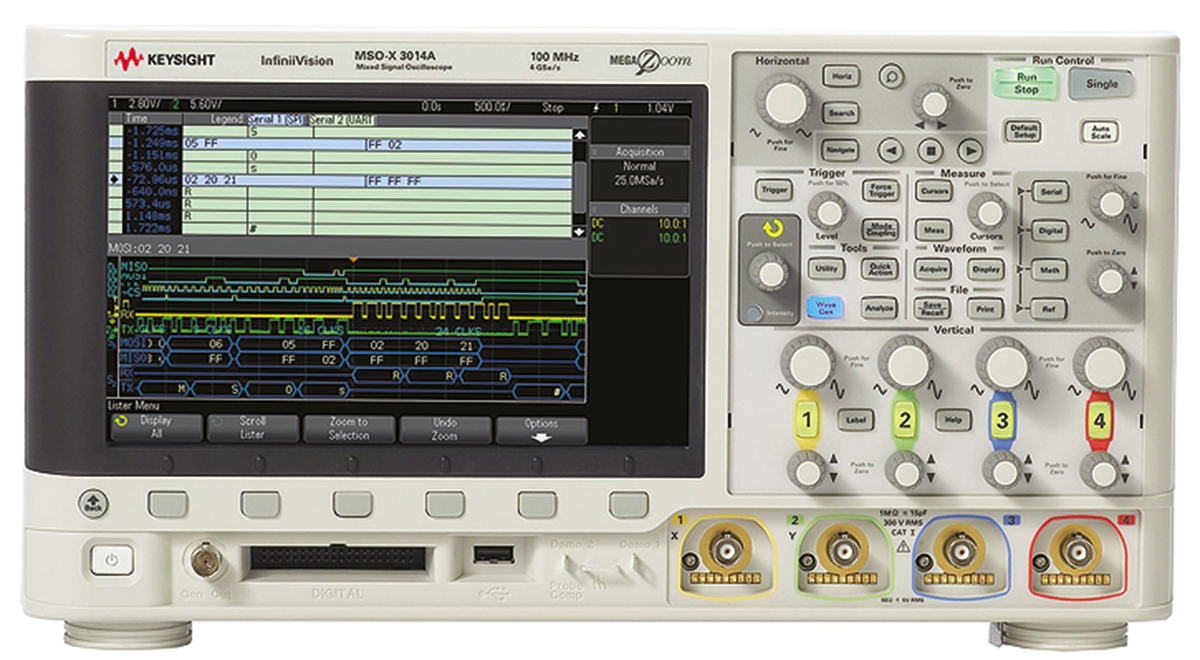Click the navigate back arrow key
This screenshot has width=1200, height=660.
click(890, 150)
